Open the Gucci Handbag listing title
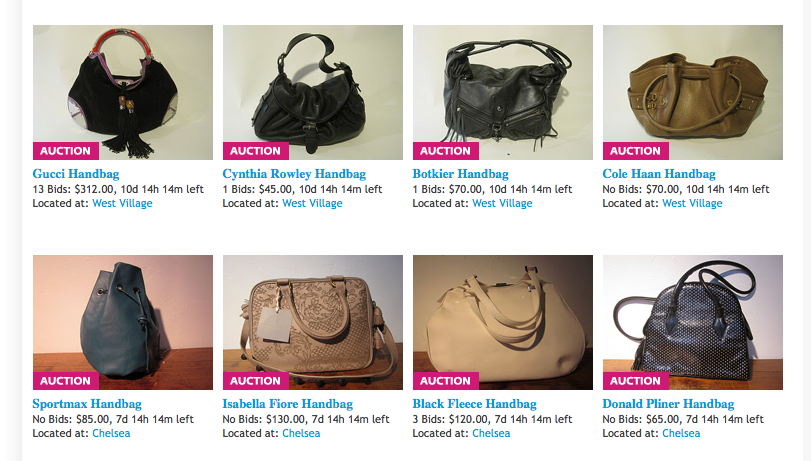The image size is (811, 461). point(76,174)
